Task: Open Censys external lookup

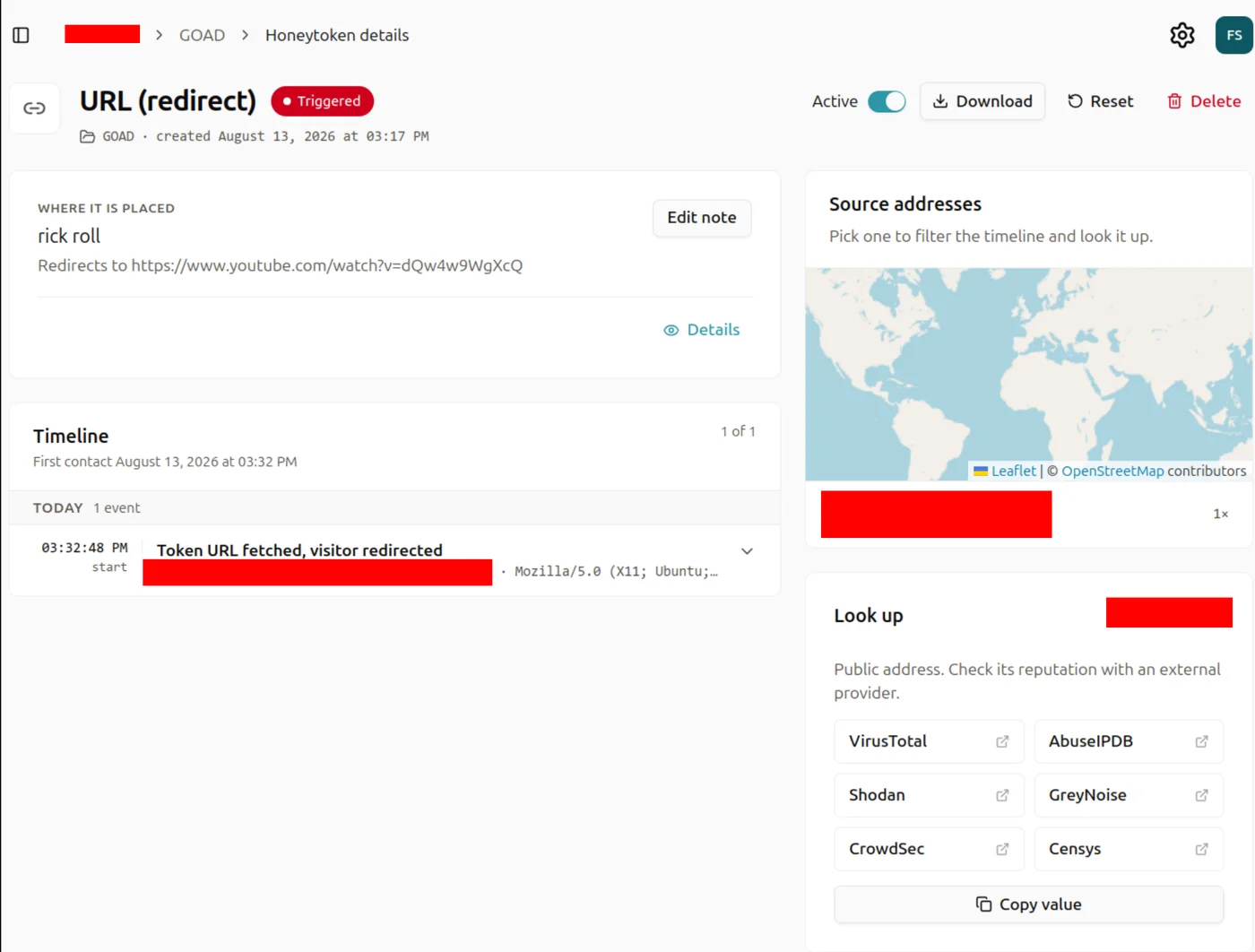Action: pyautogui.click(x=1129, y=849)
